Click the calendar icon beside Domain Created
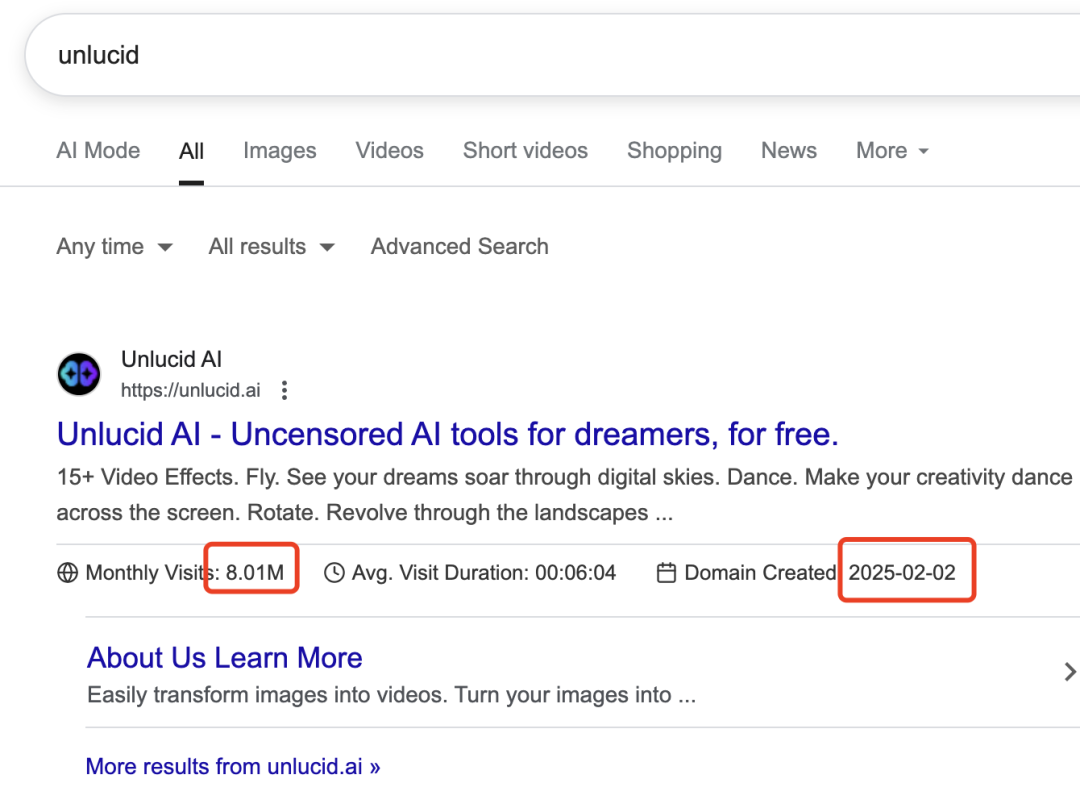The image size is (1080, 808). coord(666,572)
